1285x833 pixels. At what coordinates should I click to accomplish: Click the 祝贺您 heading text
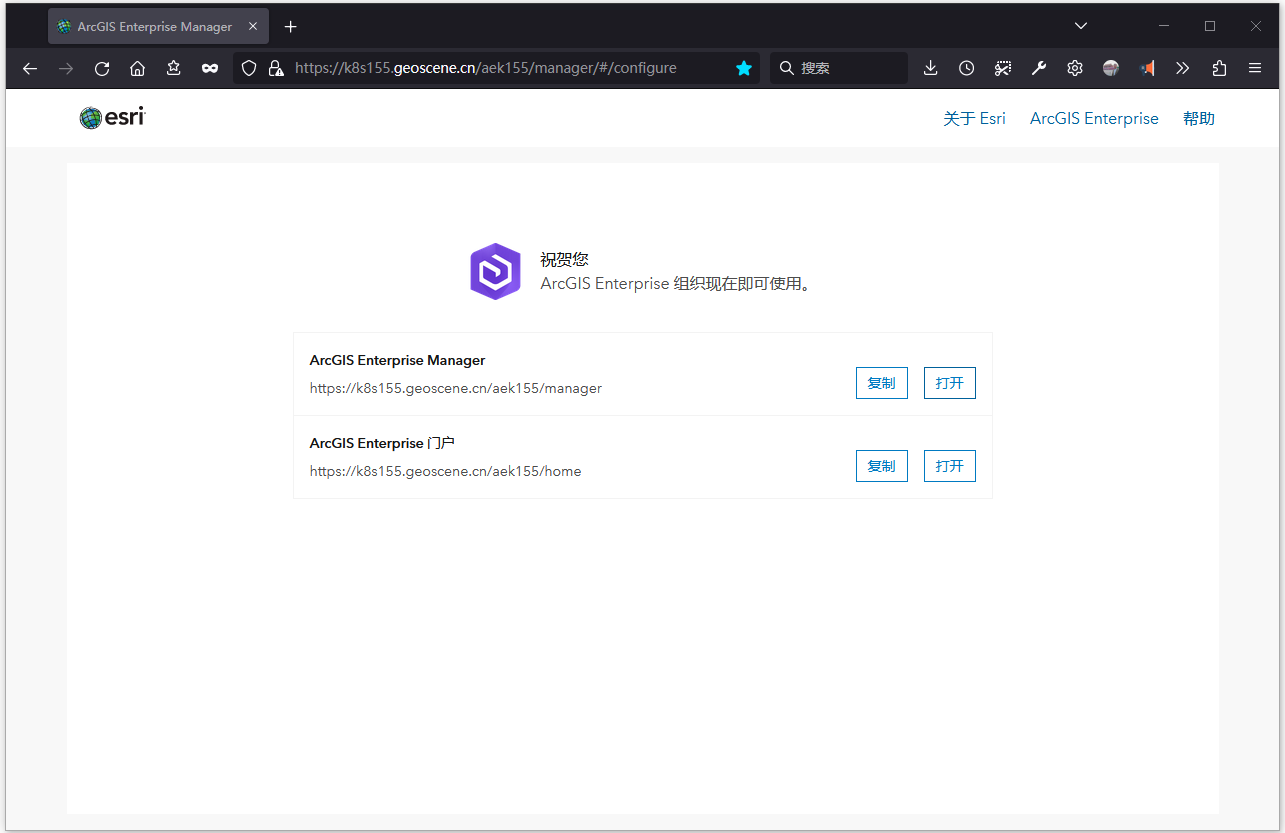[x=565, y=260]
